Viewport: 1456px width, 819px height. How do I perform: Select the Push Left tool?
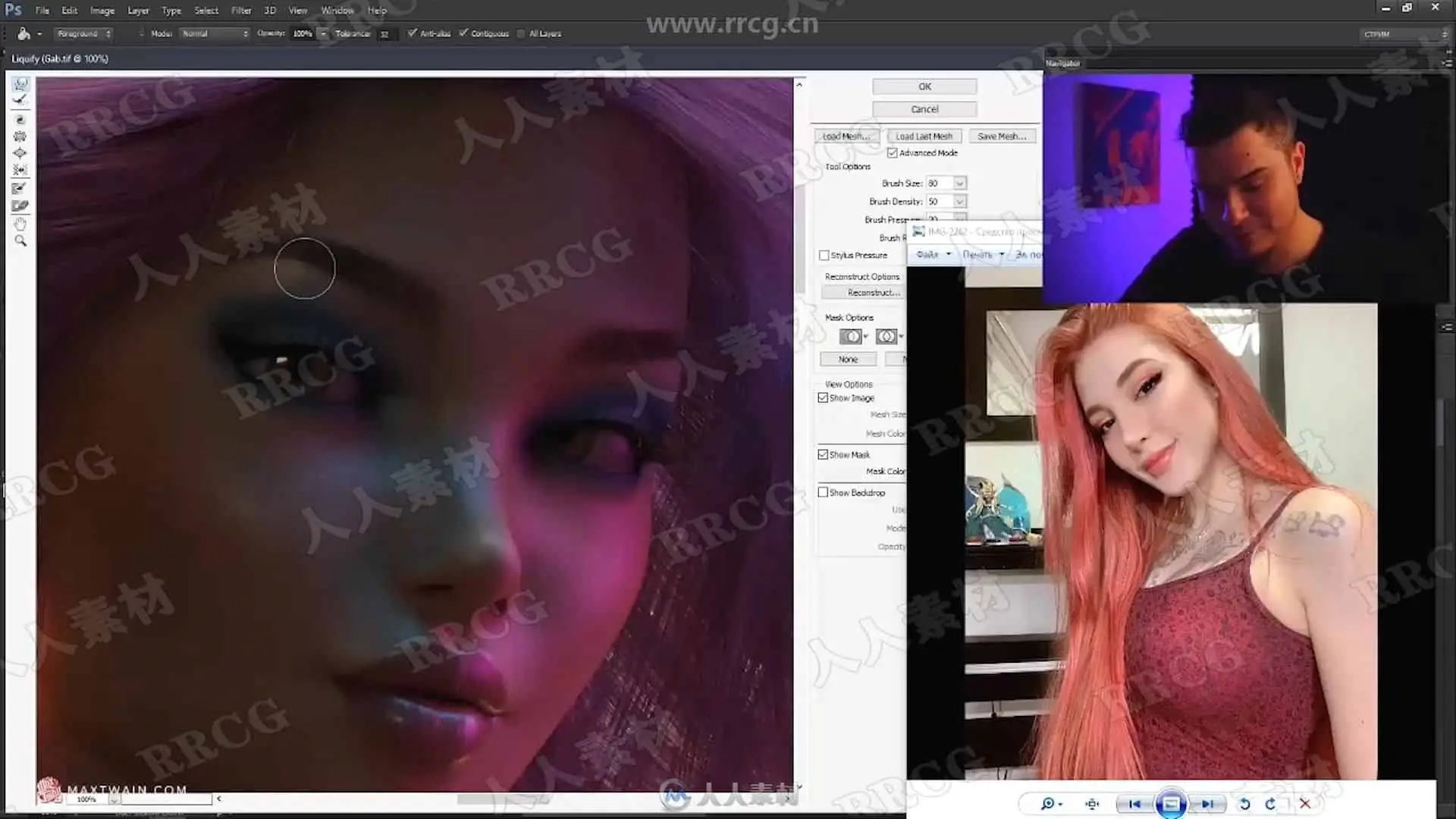(20, 170)
